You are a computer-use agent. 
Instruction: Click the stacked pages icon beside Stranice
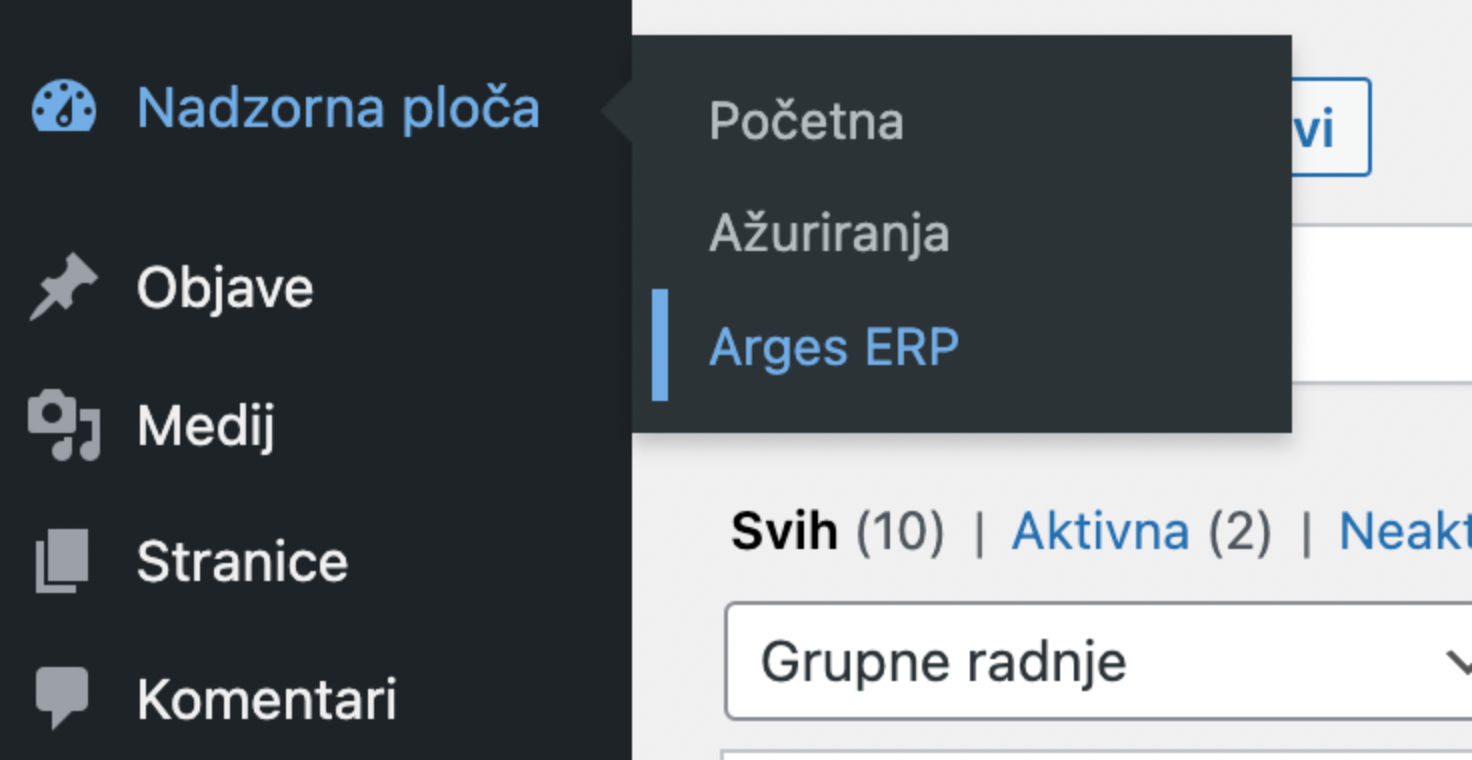60,562
